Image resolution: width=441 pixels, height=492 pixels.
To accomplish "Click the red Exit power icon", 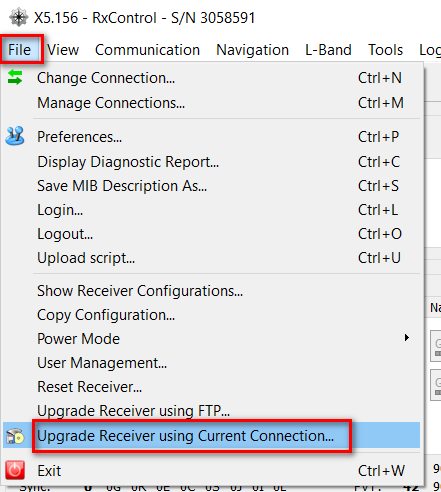I will [15, 470].
